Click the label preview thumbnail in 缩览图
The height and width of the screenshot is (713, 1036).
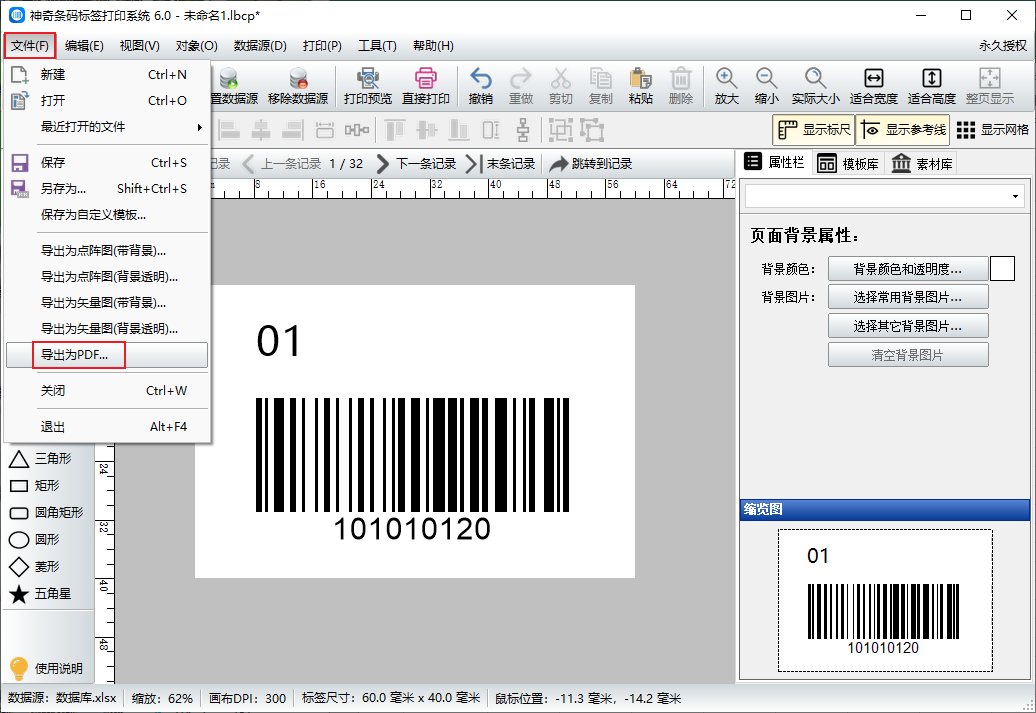(885, 600)
